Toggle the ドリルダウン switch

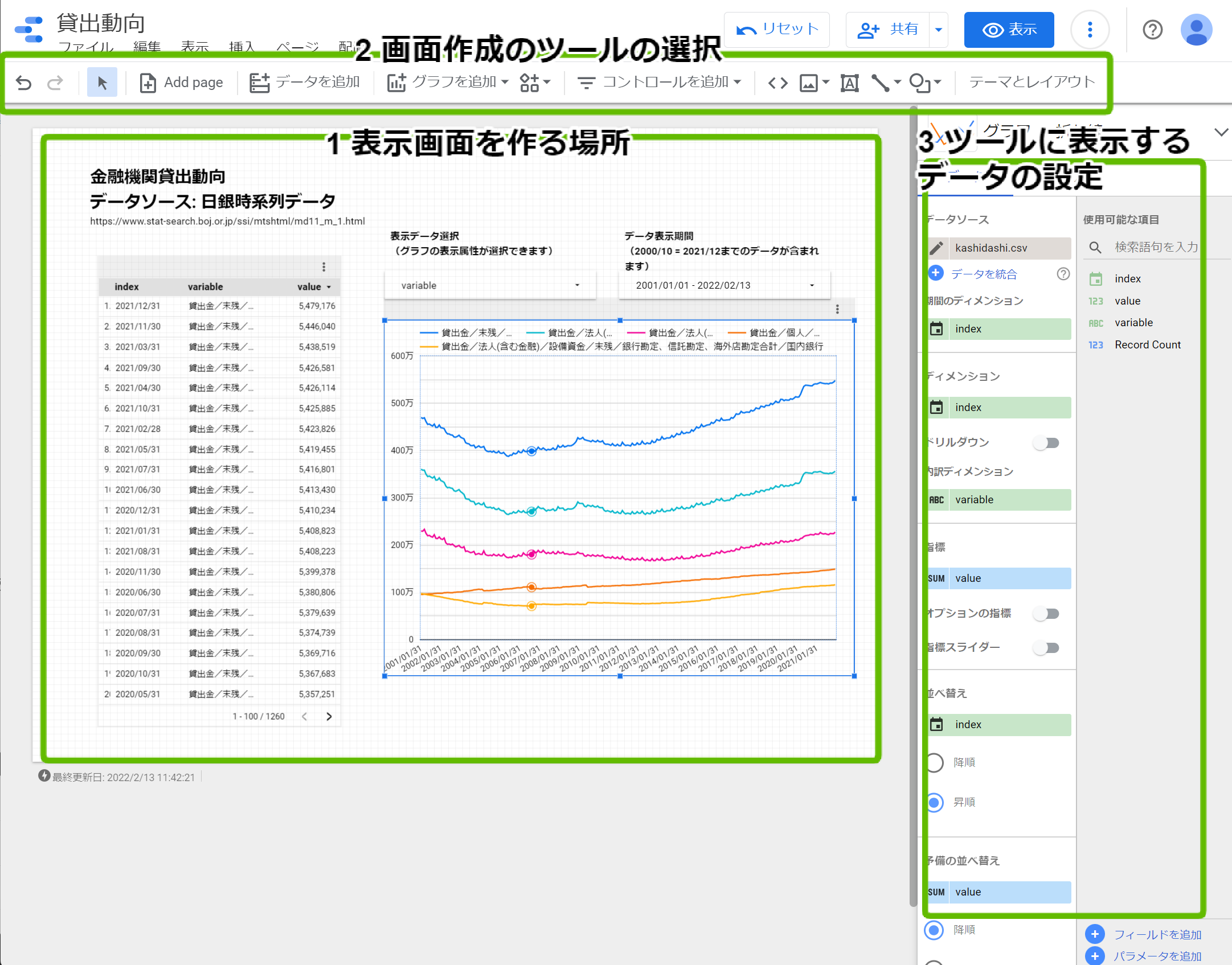1046,442
